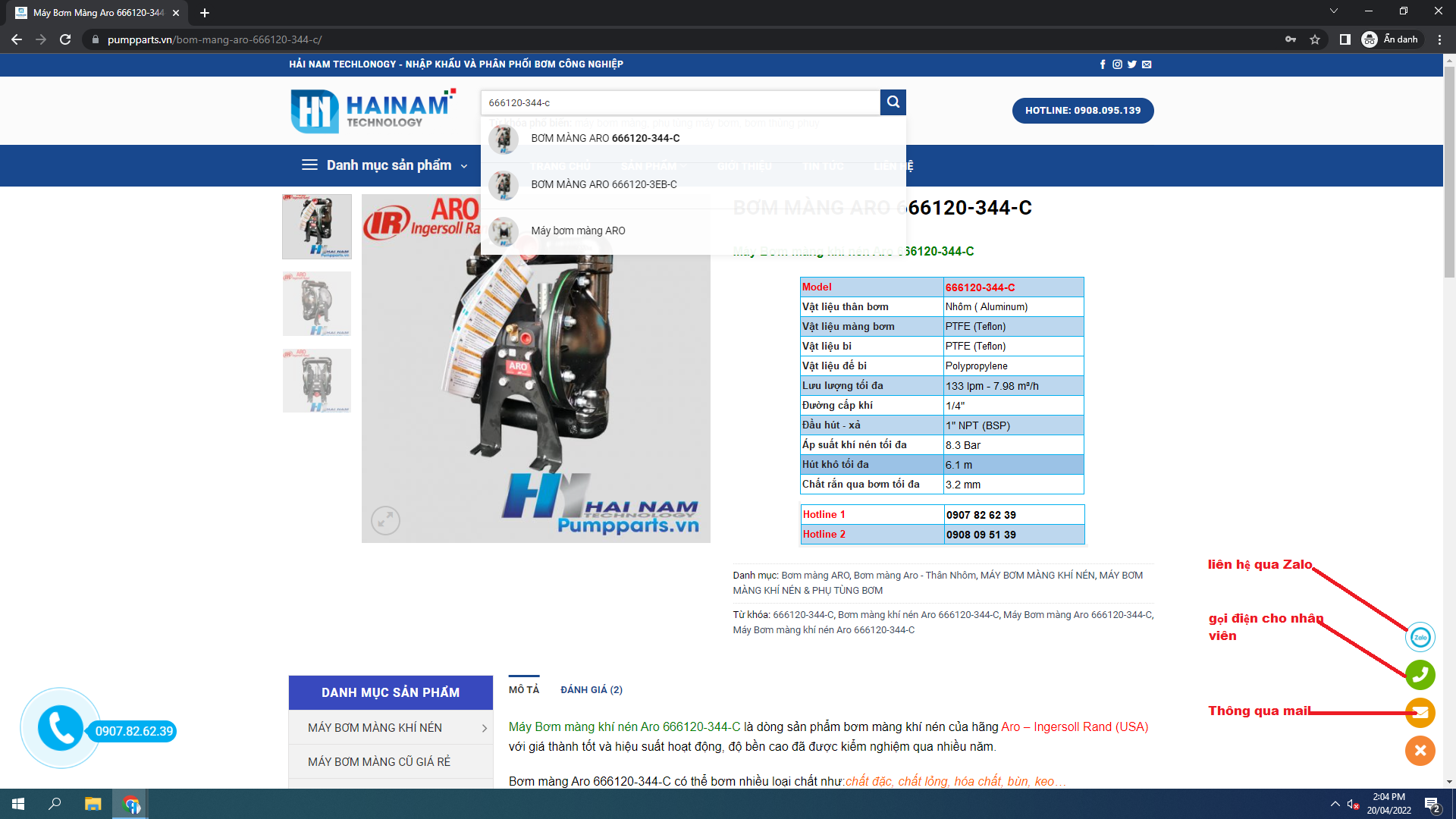Bookmark this page with the star icon
The image size is (1456, 819).
coord(1315,39)
